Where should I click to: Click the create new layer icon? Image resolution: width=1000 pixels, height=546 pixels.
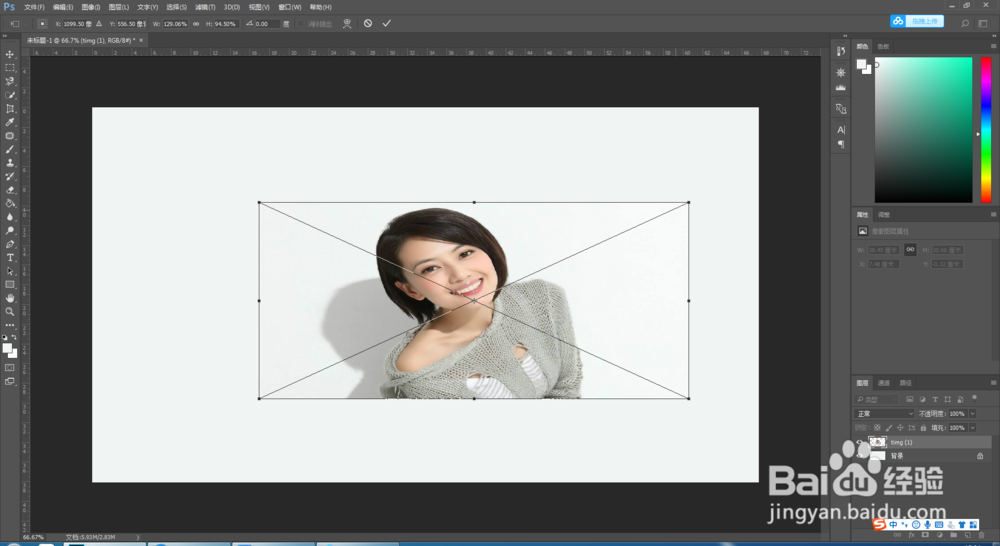pyautogui.click(x=967, y=535)
